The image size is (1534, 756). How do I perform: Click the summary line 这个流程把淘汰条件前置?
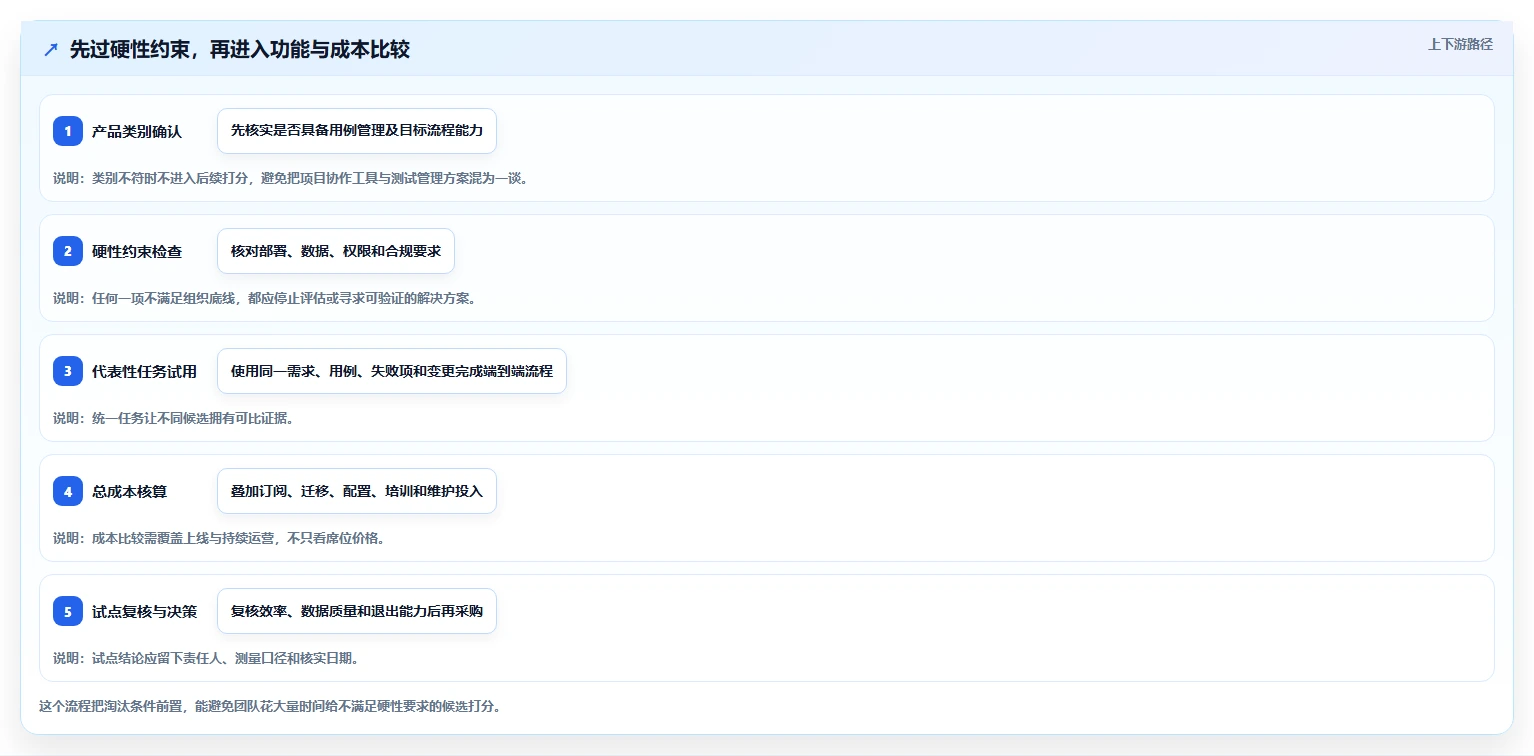point(269,706)
